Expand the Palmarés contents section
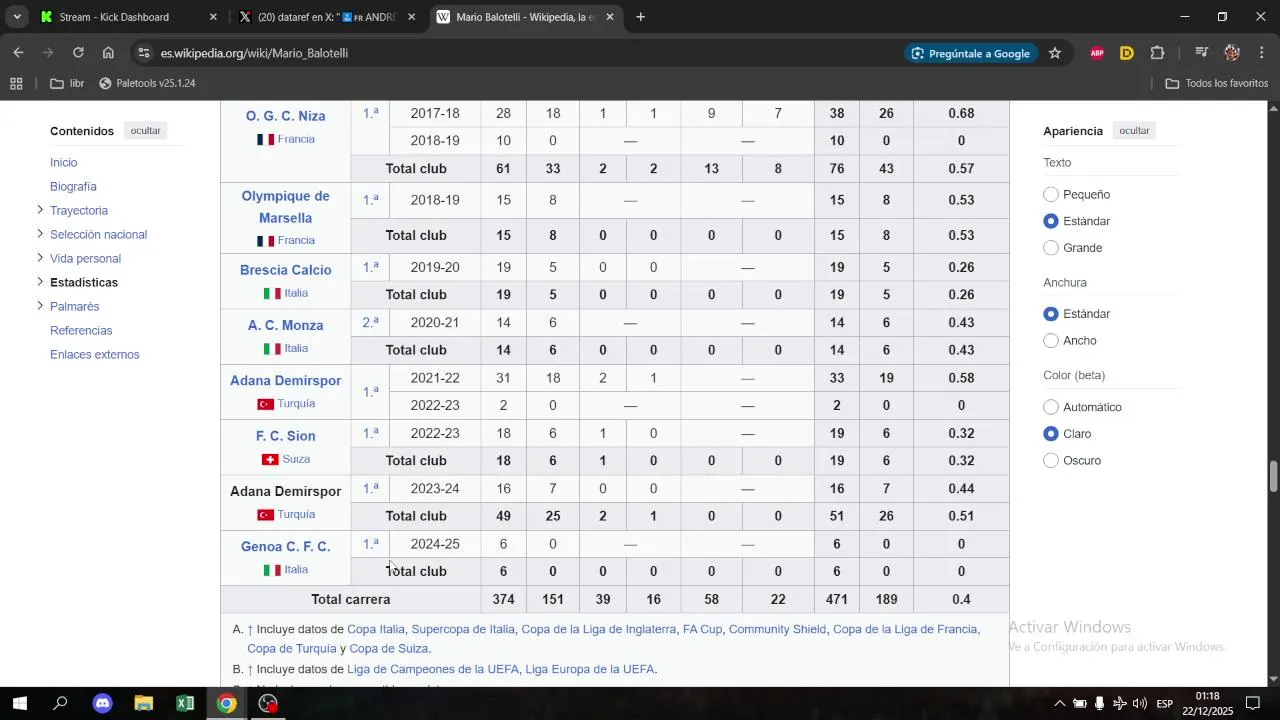This screenshot has height=720, width=1280. tap(40, 306)
